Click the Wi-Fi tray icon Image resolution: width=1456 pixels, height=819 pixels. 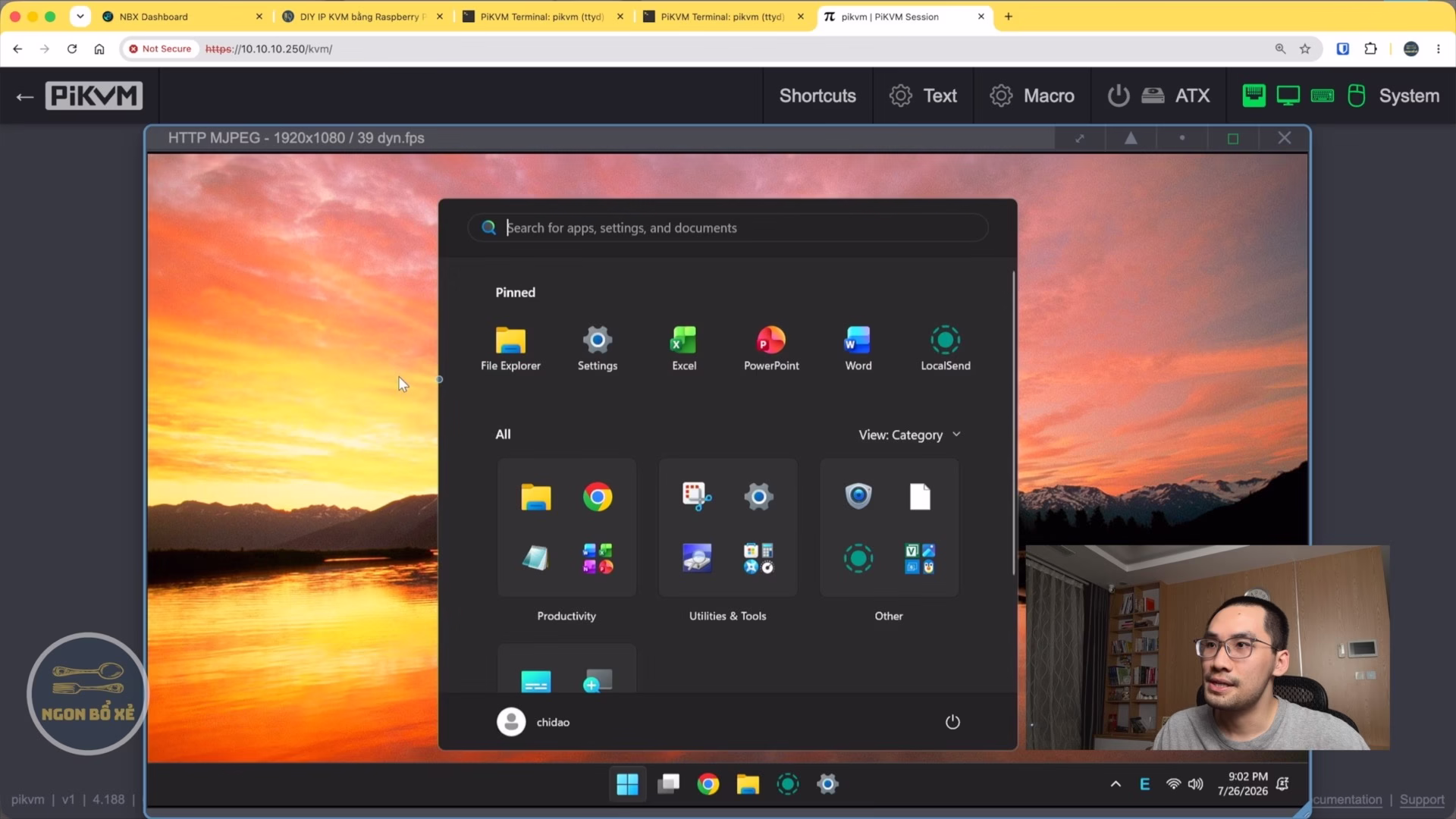(x=1173, y=784)
